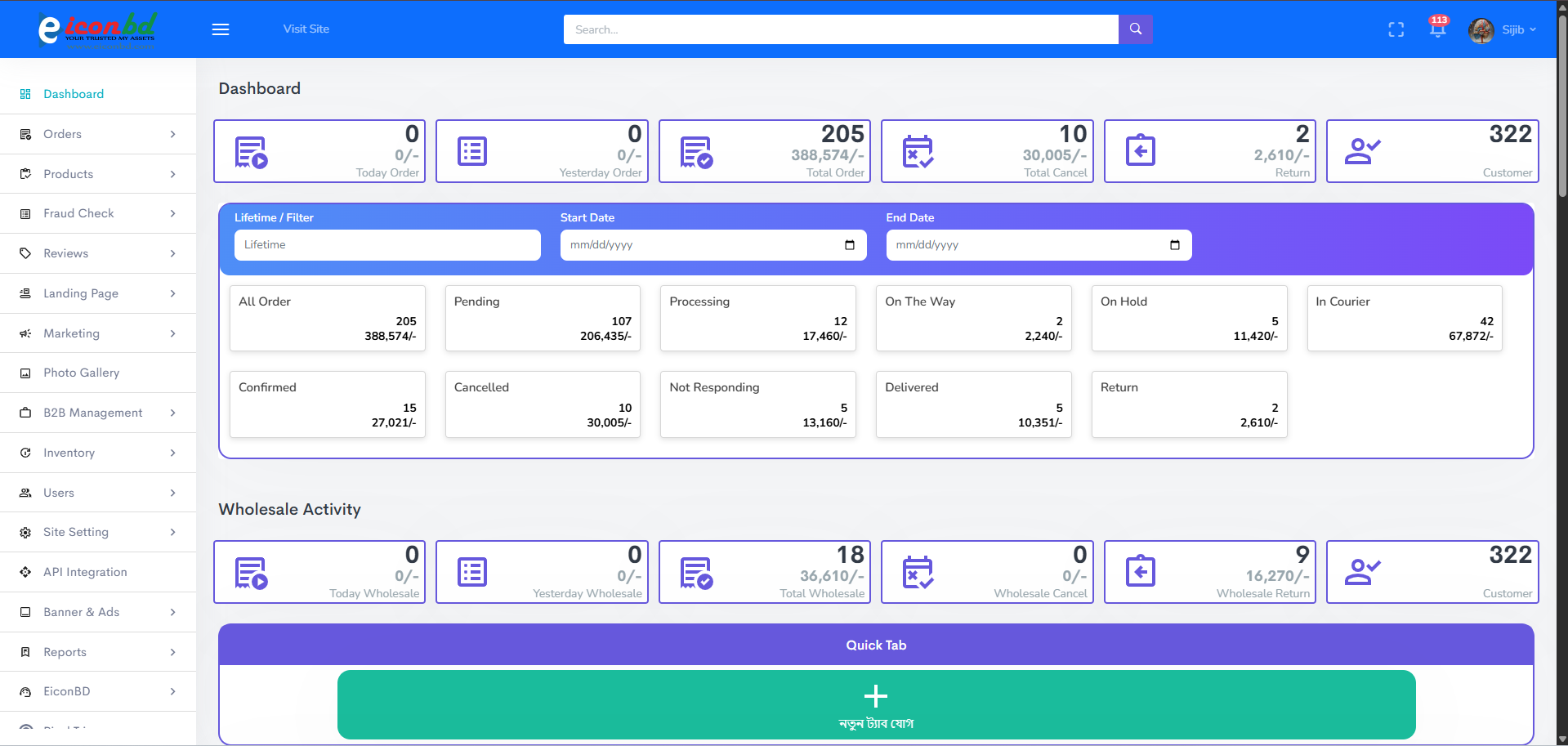Image resolution: width=1568 pixels, height=746 pixels.
Task: Click the Dashboard grid icon
Action: tap(25, 94)
